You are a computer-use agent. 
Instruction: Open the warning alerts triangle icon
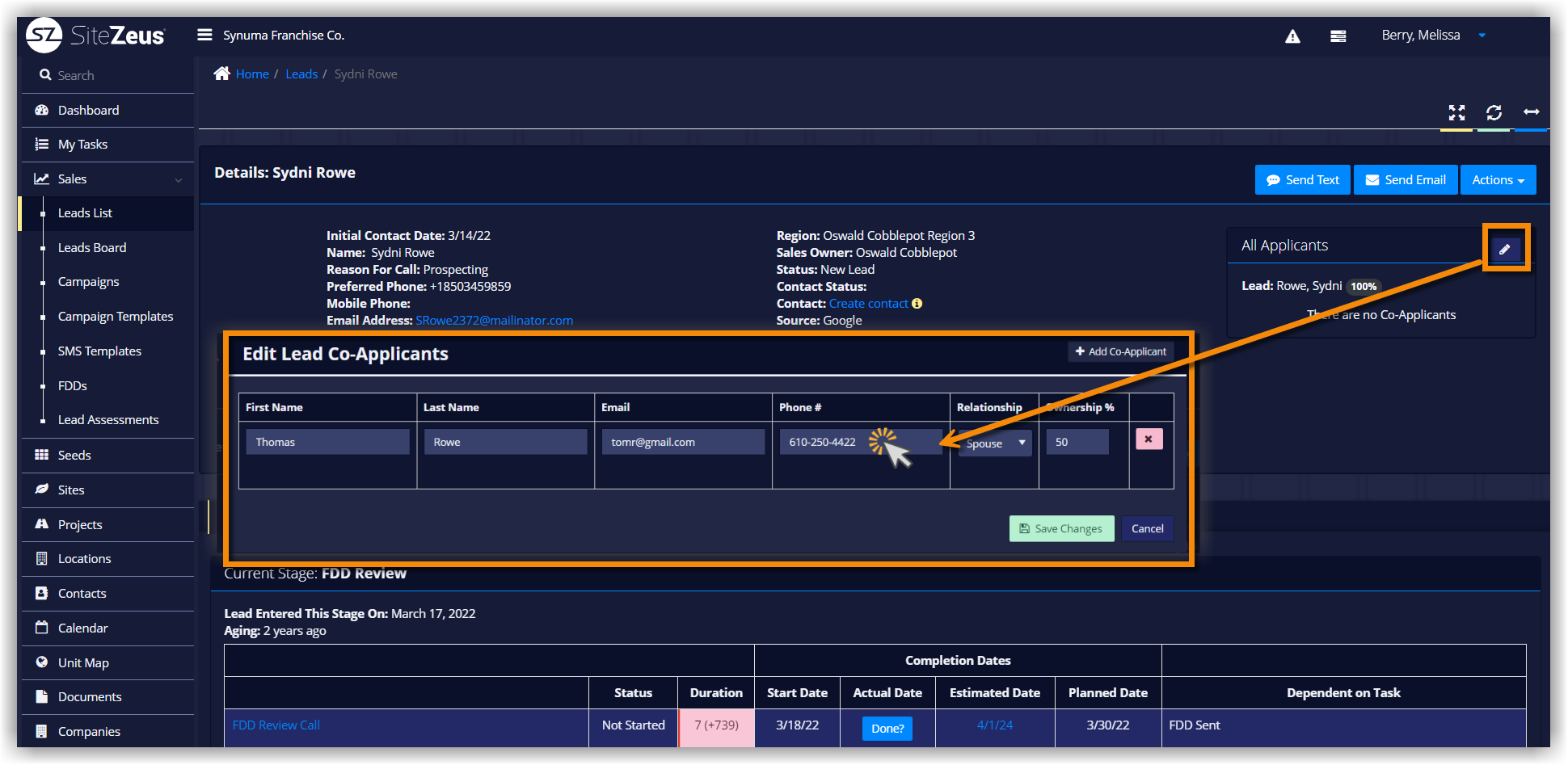click(1292, 36)
